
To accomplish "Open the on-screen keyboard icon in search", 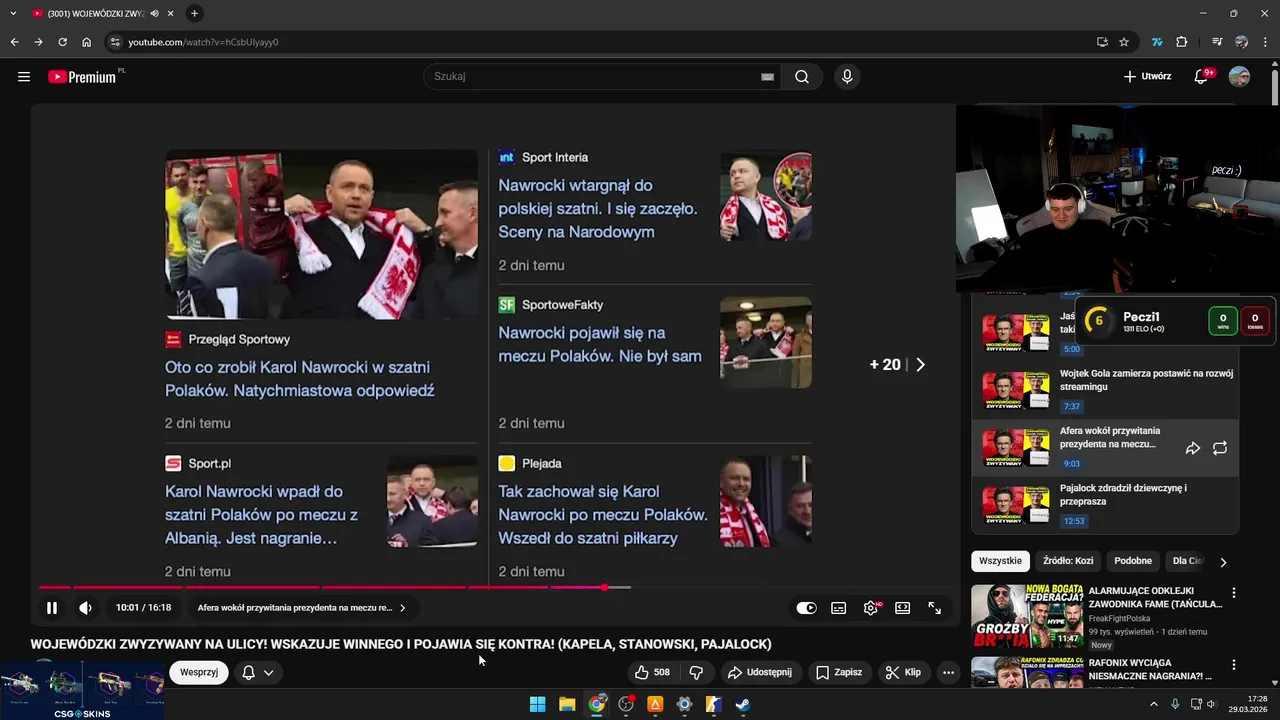I will click(x=767, y=77).
